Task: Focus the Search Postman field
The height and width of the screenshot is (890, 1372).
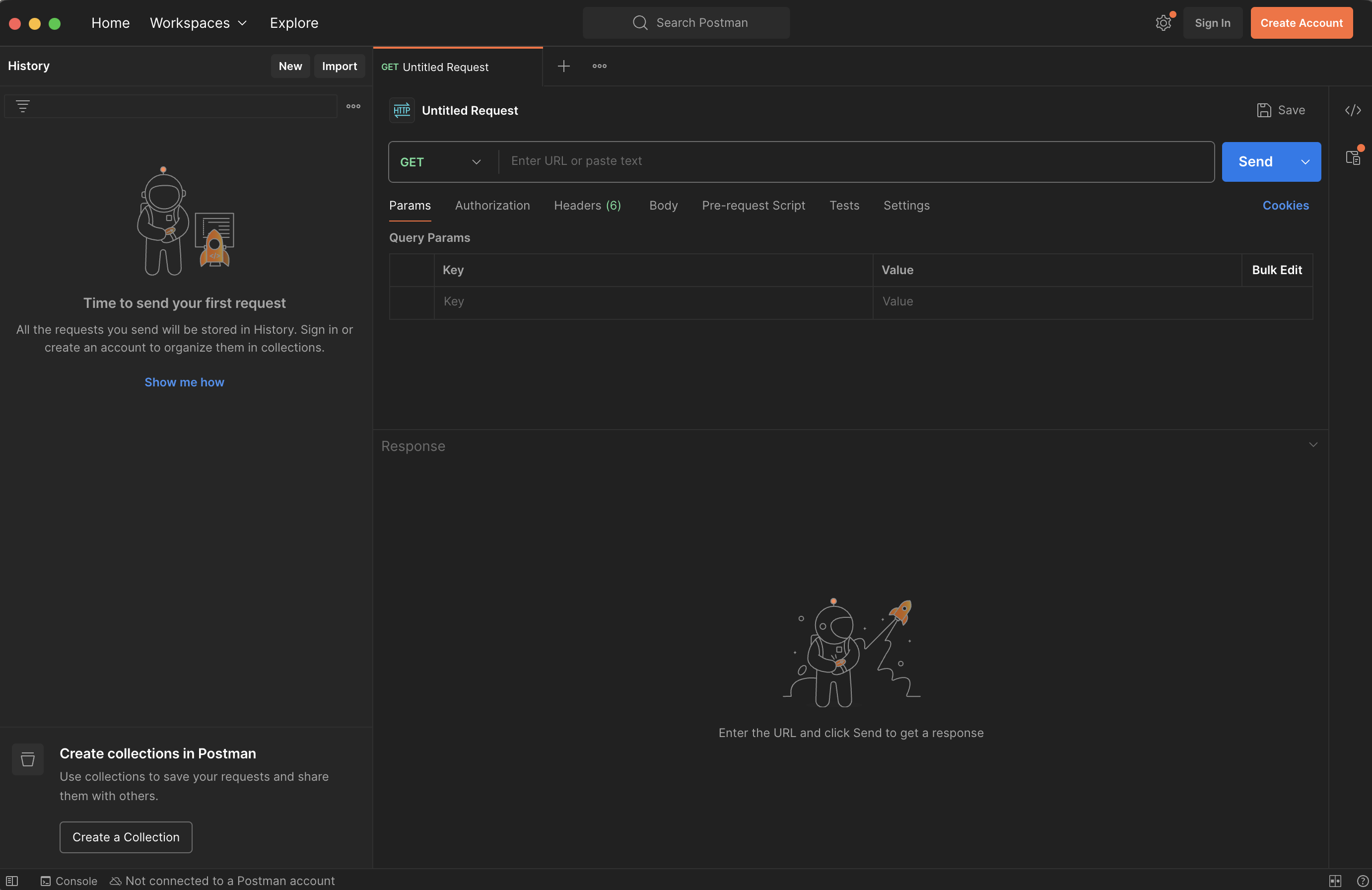Action: 686,23
